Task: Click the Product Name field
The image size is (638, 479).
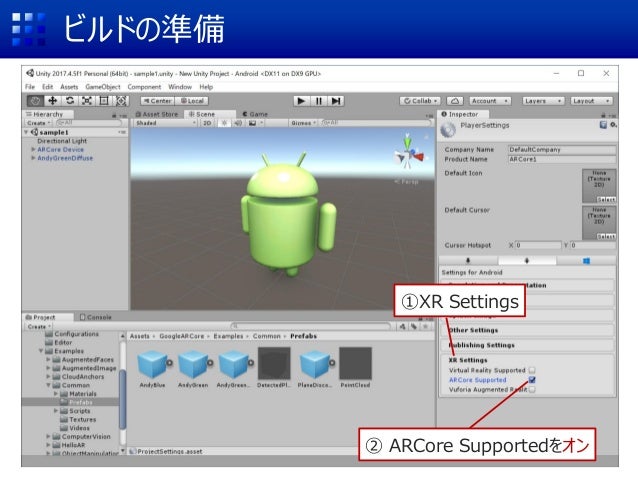Action: tap(562, 159)
